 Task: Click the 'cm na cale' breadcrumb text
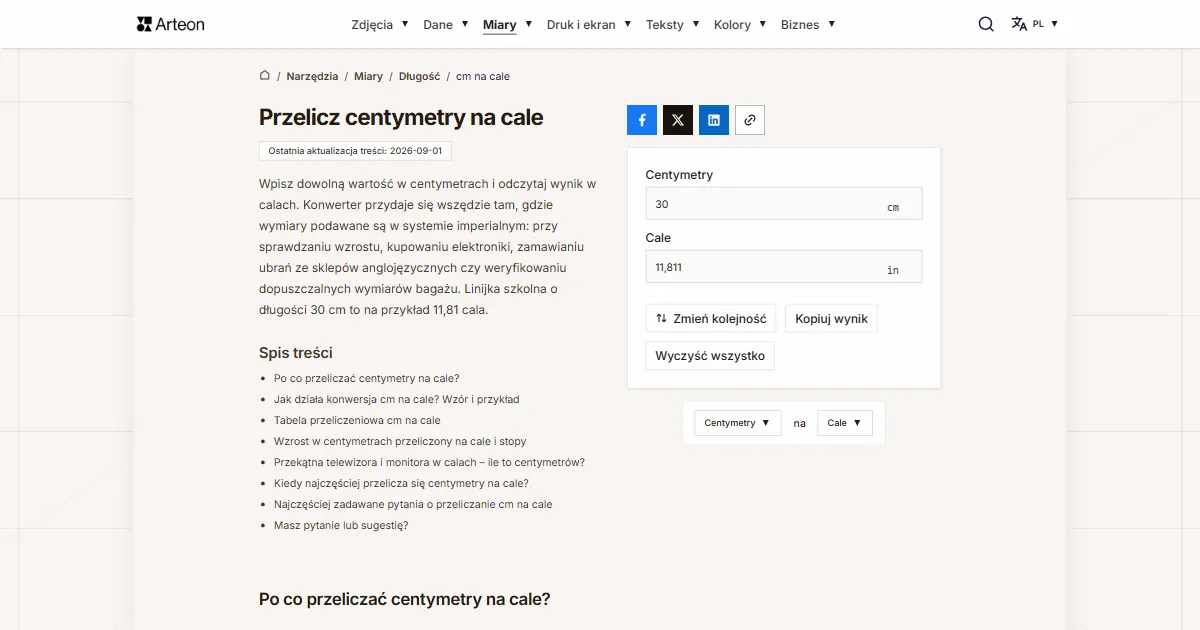click(x=483, y=76)
